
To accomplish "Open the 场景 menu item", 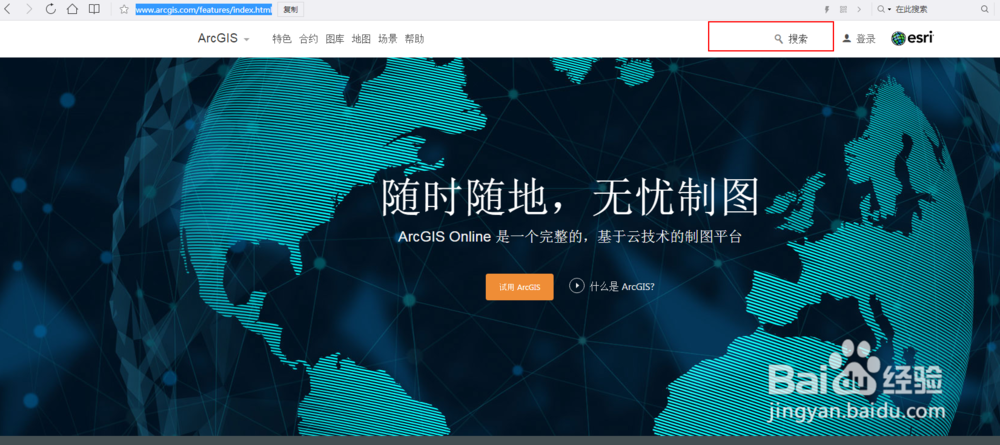I will coord(388,39).
